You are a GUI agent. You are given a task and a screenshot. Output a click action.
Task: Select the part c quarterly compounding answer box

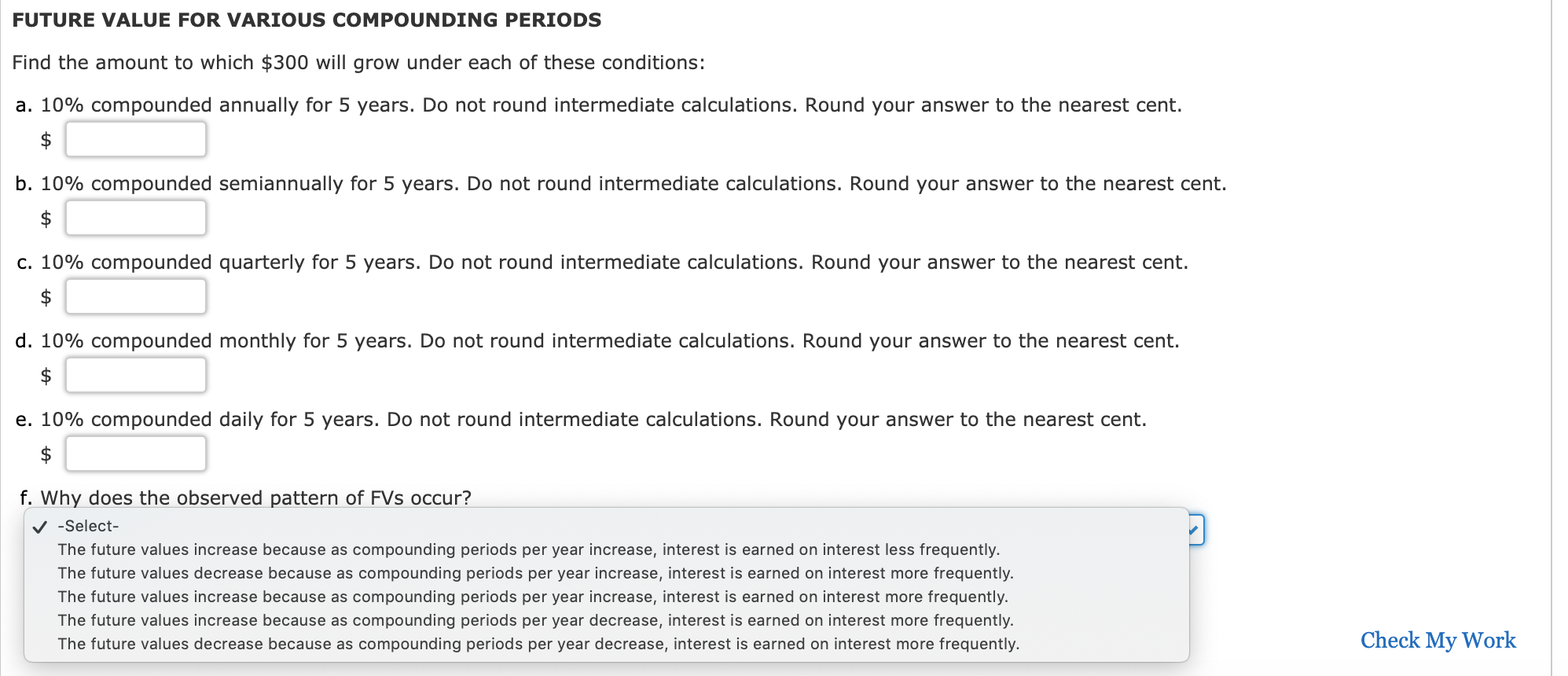135,296
